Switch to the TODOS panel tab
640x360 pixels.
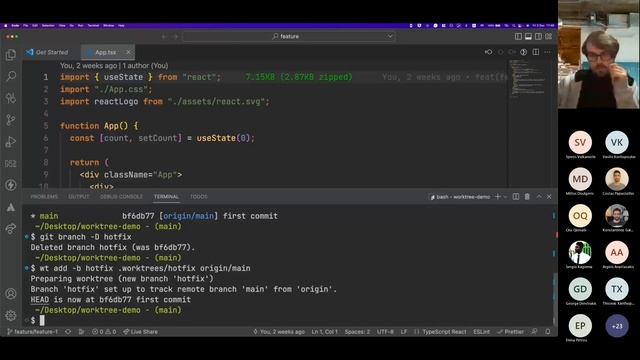[x=199, y=197]
